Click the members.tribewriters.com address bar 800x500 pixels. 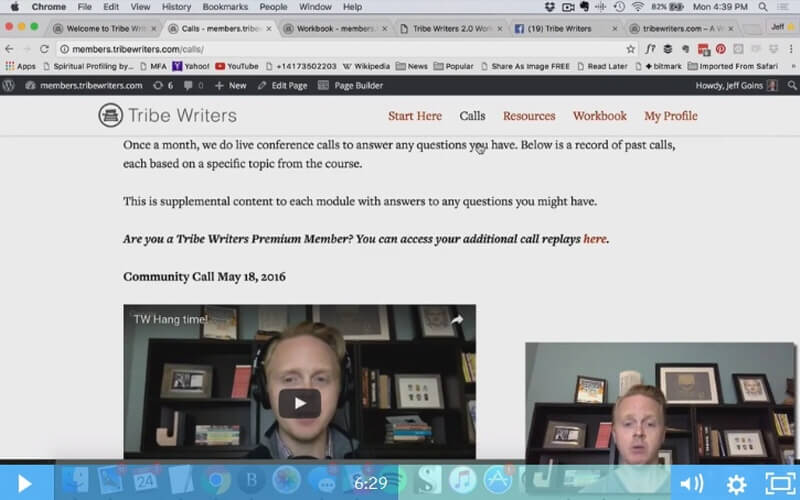(342, 49)
